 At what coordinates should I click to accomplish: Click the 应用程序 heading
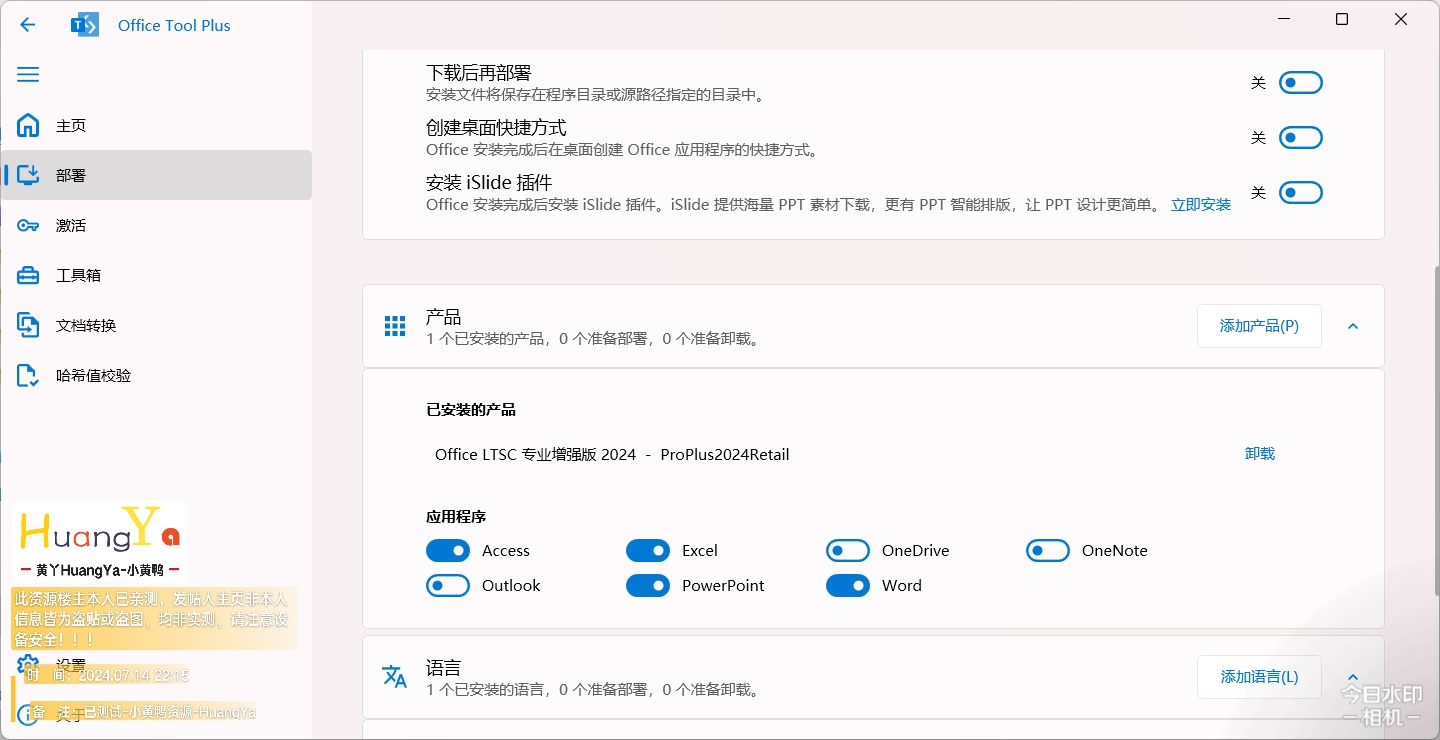(456, 517)
